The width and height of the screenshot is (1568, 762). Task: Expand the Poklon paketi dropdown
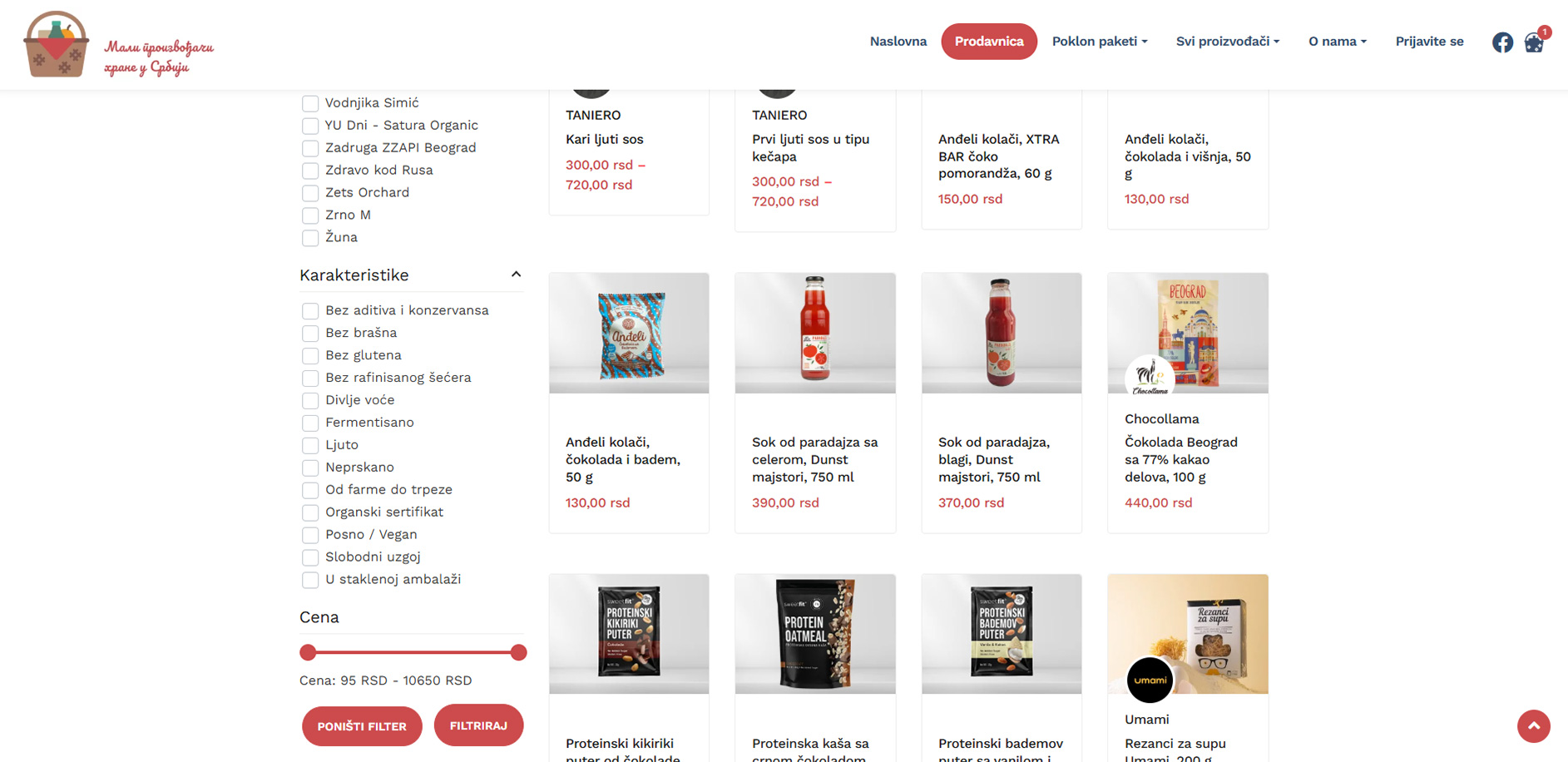click(x=1099, y=42)
